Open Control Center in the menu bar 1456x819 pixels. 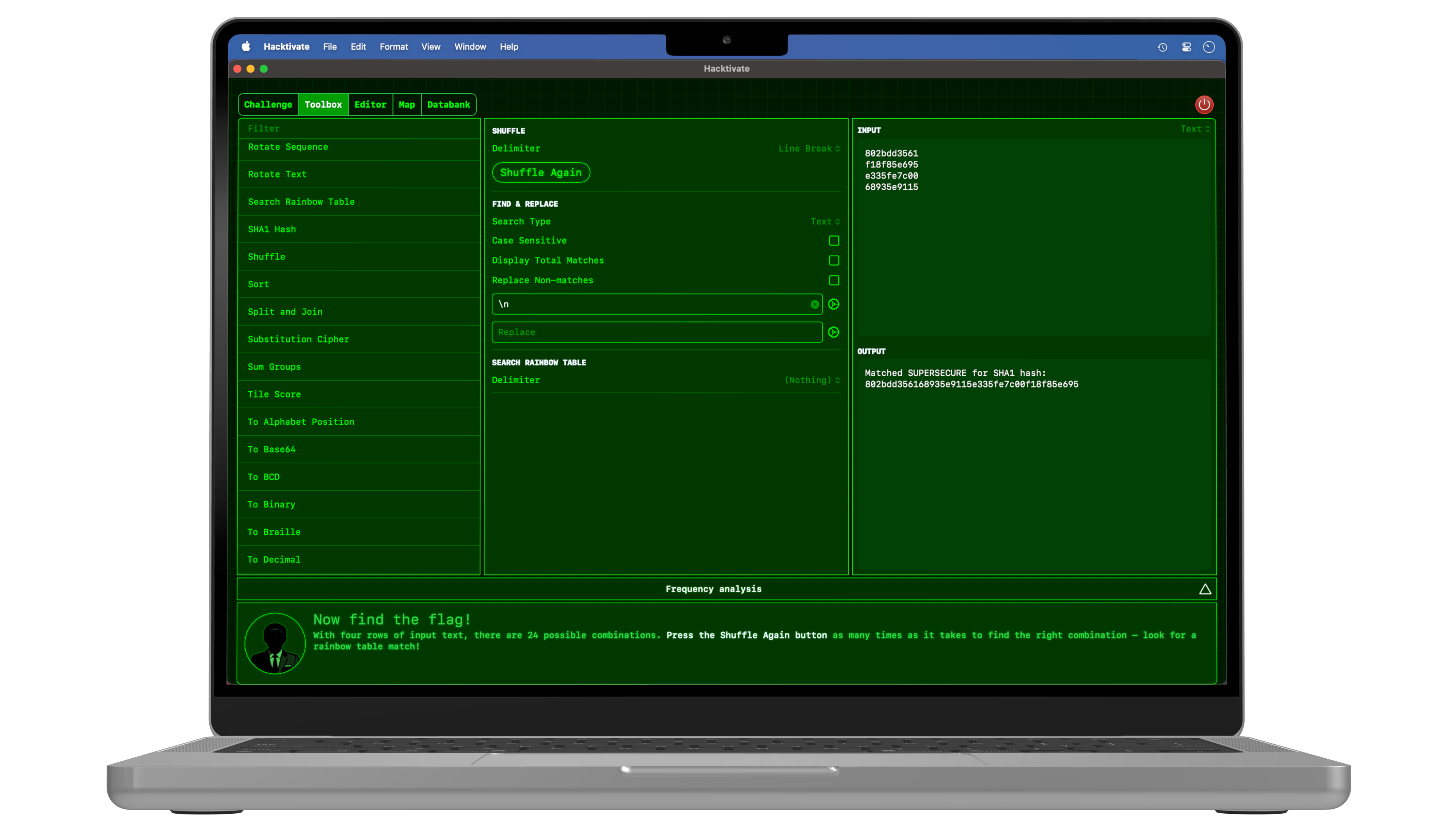point(1186,47)
